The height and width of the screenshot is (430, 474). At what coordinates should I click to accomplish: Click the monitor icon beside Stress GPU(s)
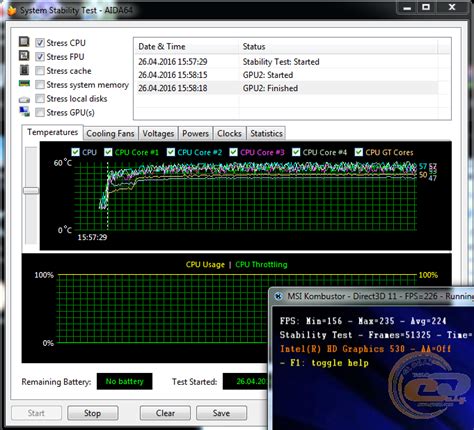click(x=24, y=111)
